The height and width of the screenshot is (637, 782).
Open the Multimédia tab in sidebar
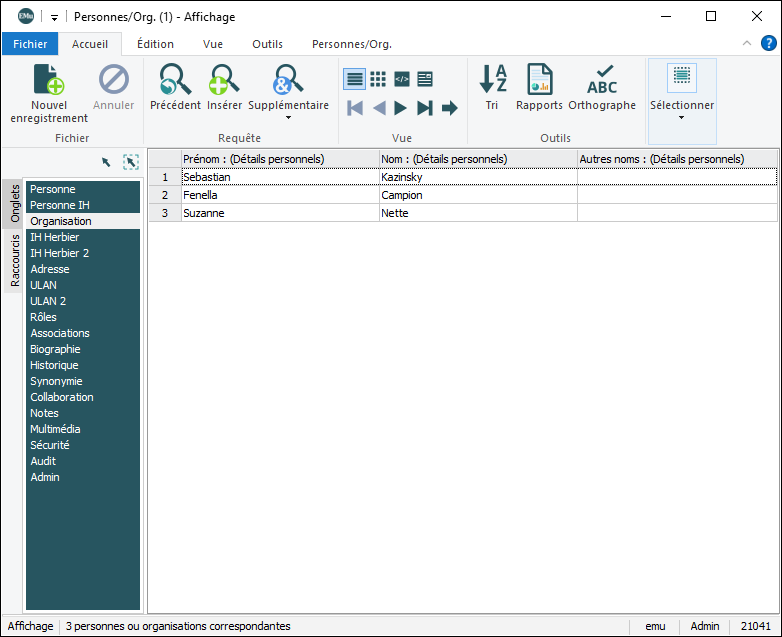point(55,429)
